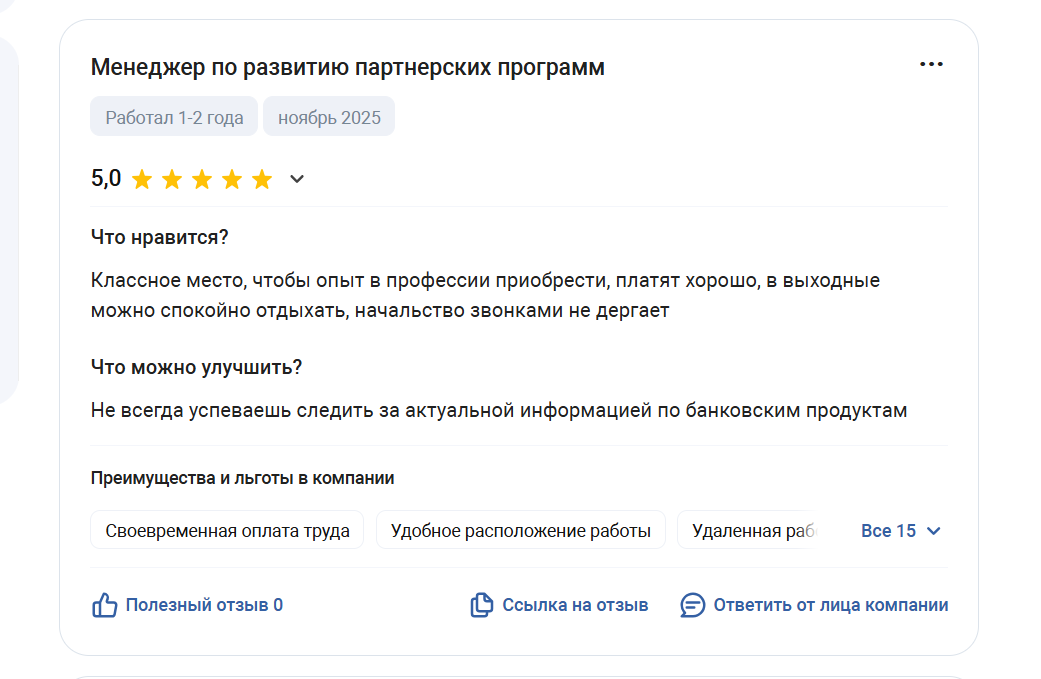This screenshot has width=1041, height=679.
Task: Select the "Своевременная оплата труда" tag
Action: (227, 531)
